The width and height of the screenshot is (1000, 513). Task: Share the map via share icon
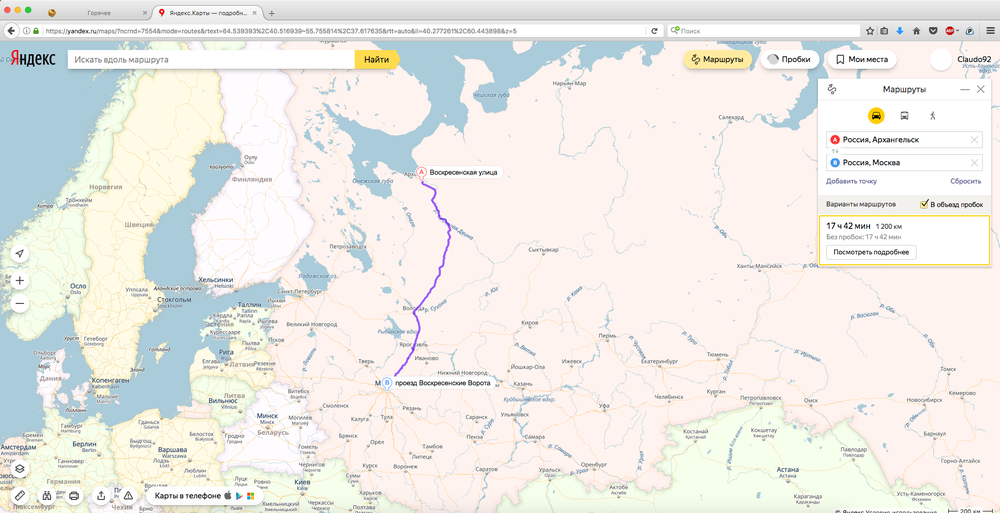[101, 495]
